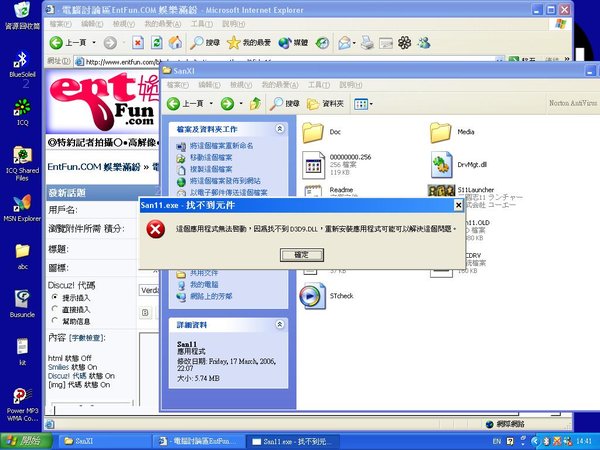This screenshot has height=450, width=600.
Task: Select the DrvMgt.dll file
Action: pos(458,165)
